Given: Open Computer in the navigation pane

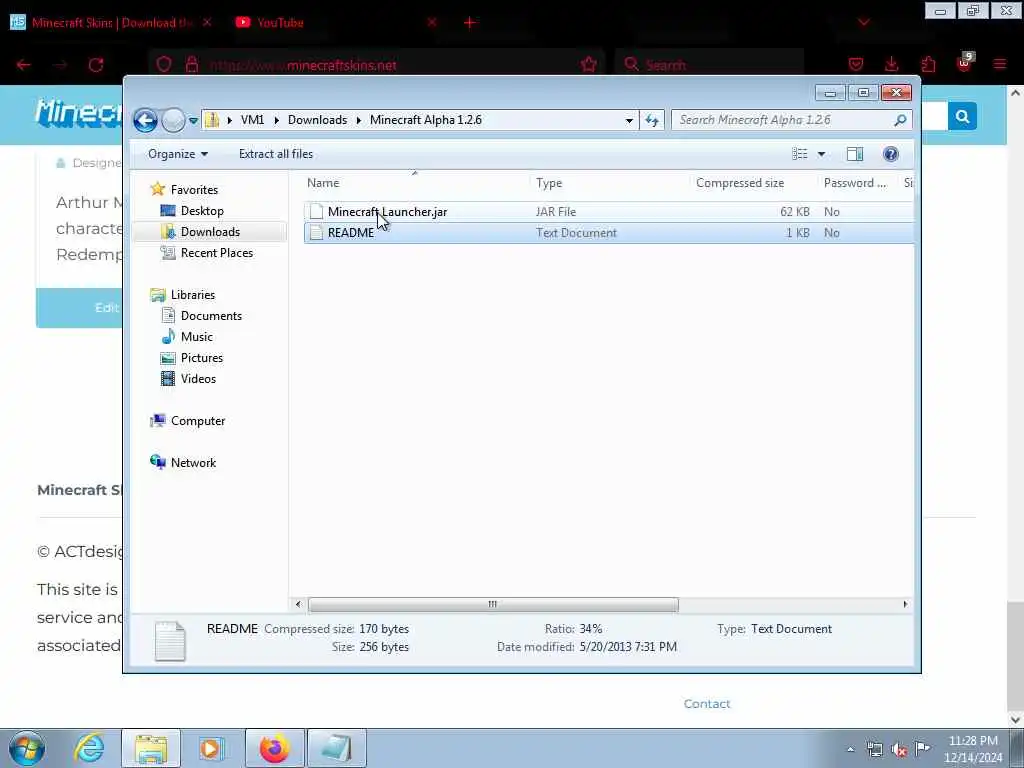Looking at the screenshot, I should coord(198,421).
